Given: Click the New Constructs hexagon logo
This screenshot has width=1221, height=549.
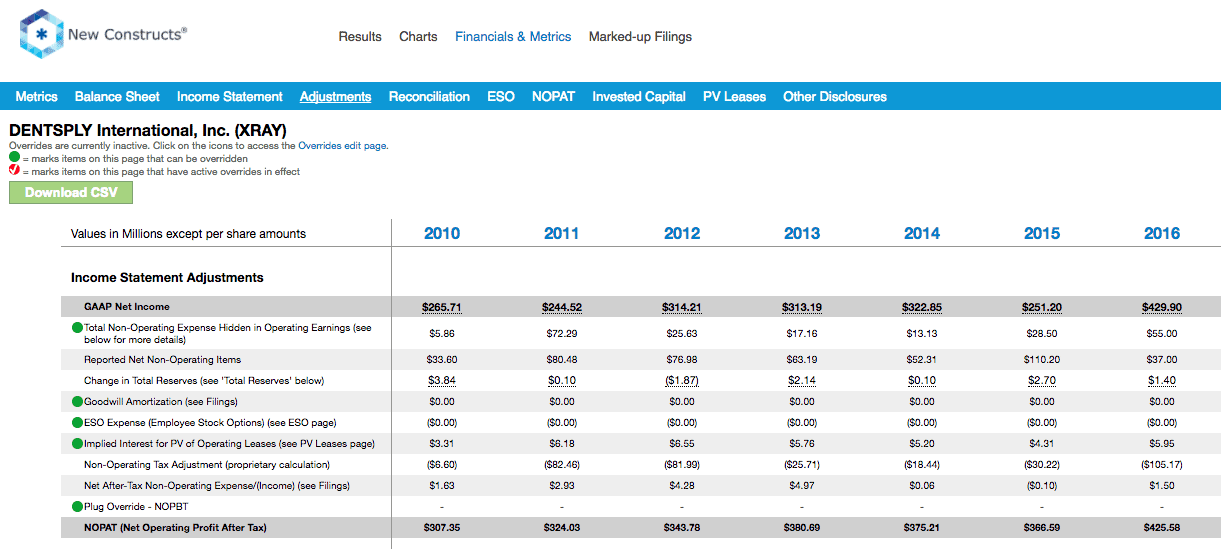Looking at the screenshot, I should [x=40, y=35].
